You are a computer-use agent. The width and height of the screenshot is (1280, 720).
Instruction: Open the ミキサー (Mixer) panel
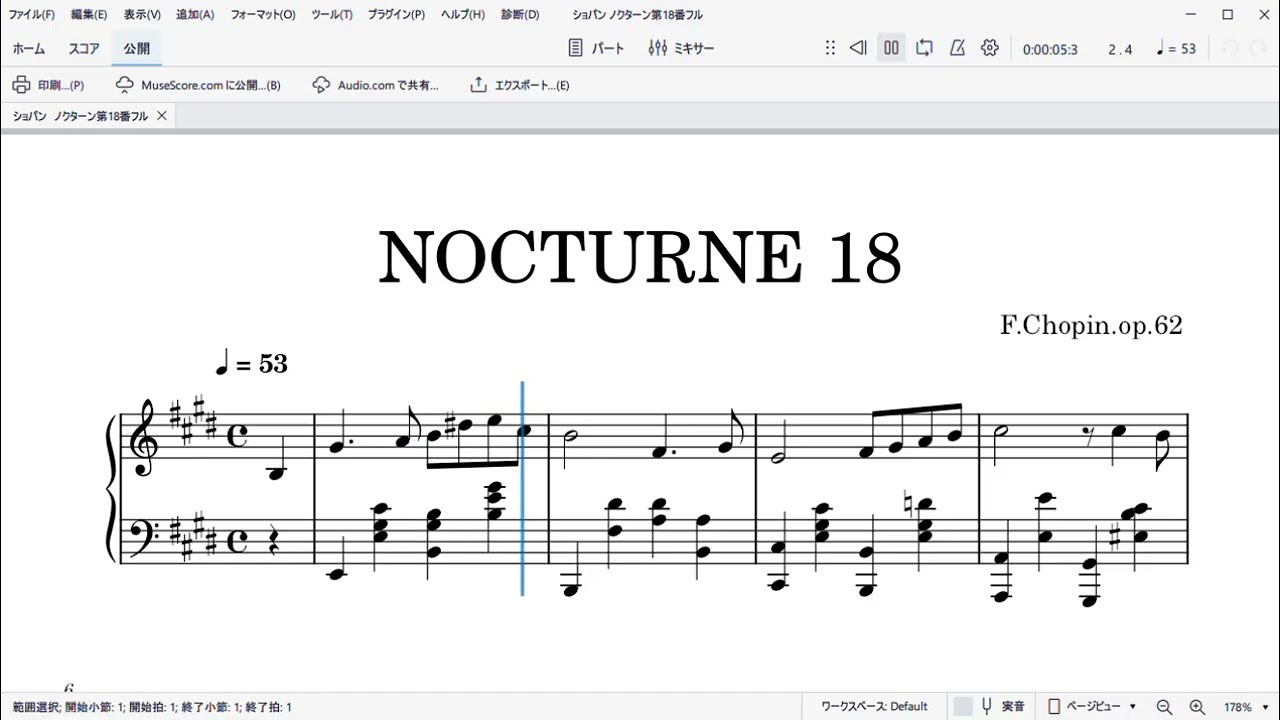point(681,48)
